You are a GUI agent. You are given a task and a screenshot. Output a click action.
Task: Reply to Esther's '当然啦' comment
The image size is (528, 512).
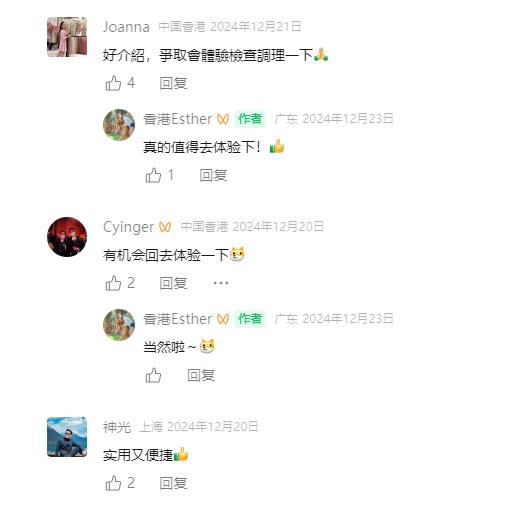coord(201,375)
